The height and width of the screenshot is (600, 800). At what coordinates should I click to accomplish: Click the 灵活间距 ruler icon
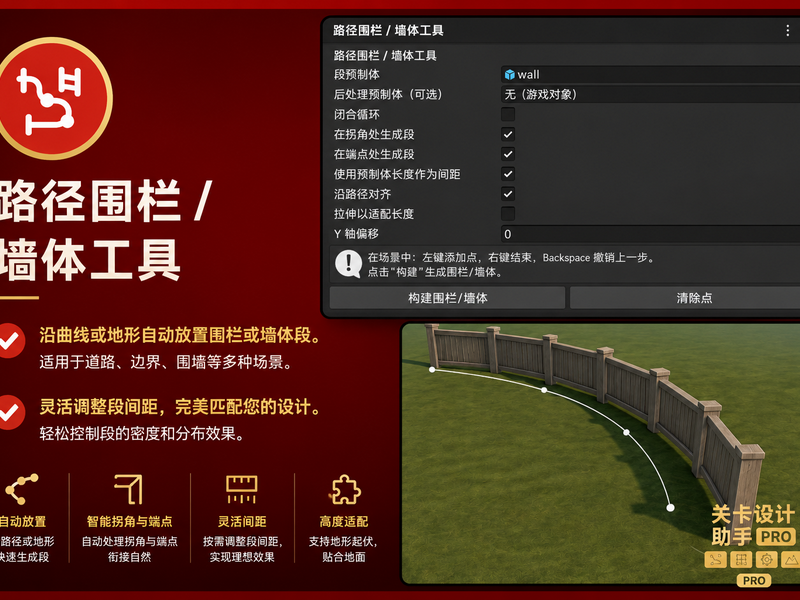pyautogui.click(x=242, y=489)
